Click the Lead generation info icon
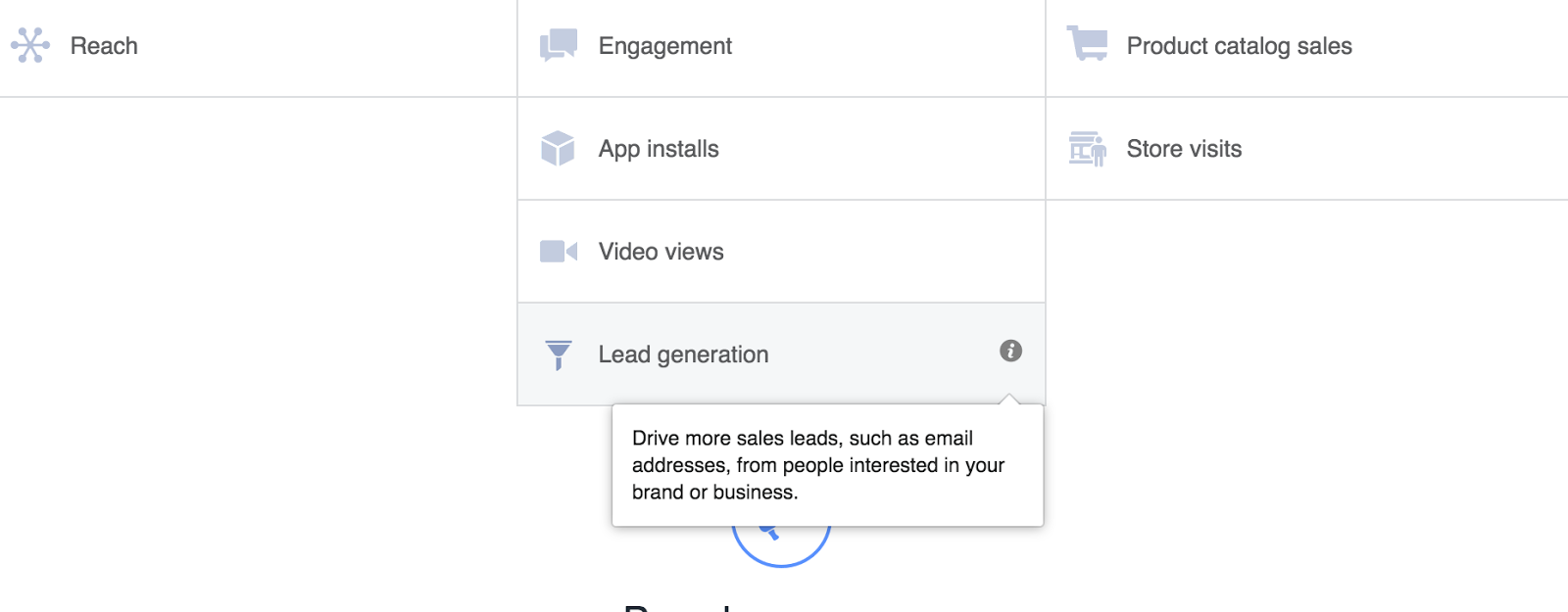This screenshot has width=1568, height=612. coord(1010,351)
